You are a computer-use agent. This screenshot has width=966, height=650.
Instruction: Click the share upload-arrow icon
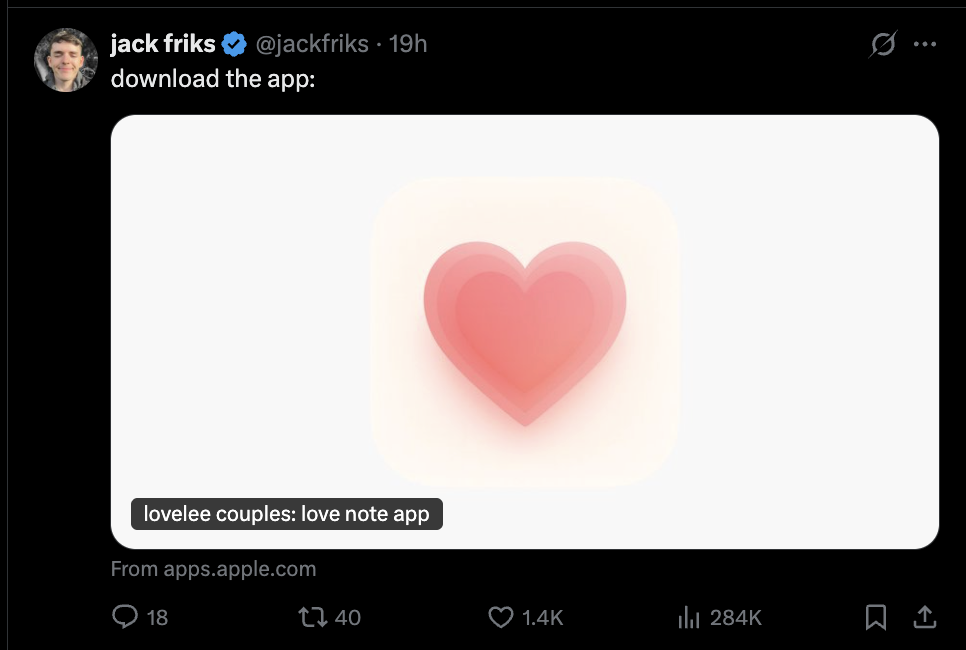tap(925, 617)
